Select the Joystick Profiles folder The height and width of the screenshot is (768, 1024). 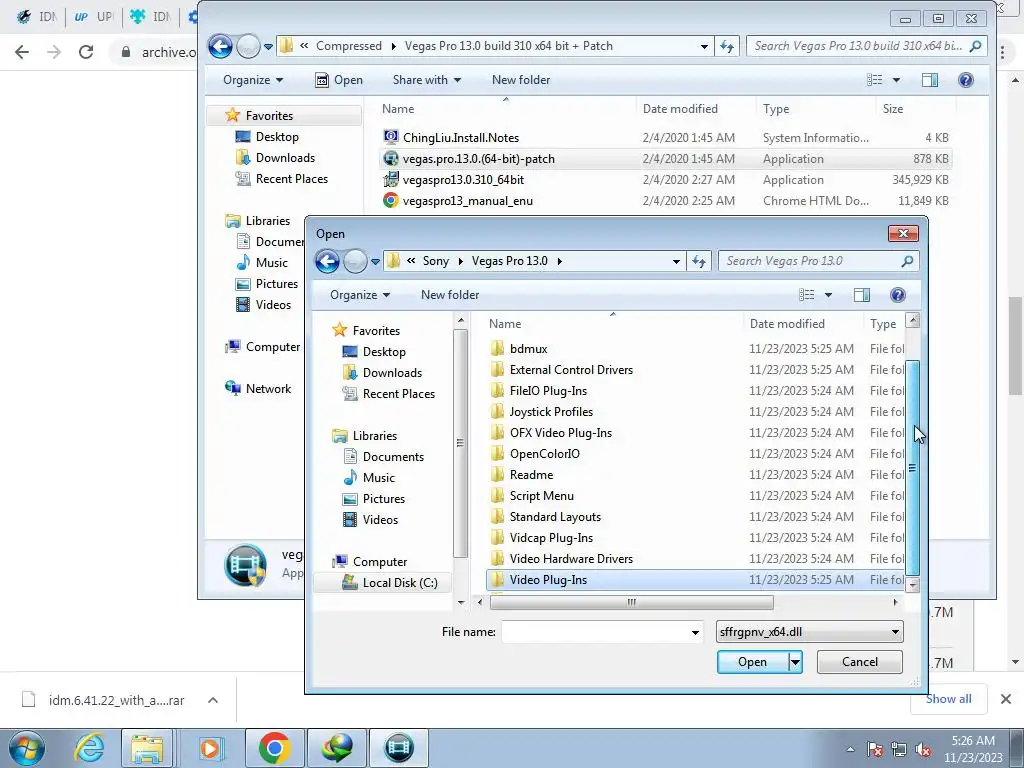tap(551, 412)
